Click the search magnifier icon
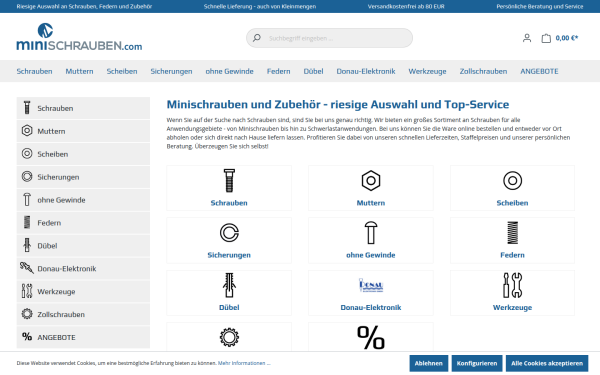Viewport: 600px width, 375px height. pyautogui.click(x=257, y=38)
